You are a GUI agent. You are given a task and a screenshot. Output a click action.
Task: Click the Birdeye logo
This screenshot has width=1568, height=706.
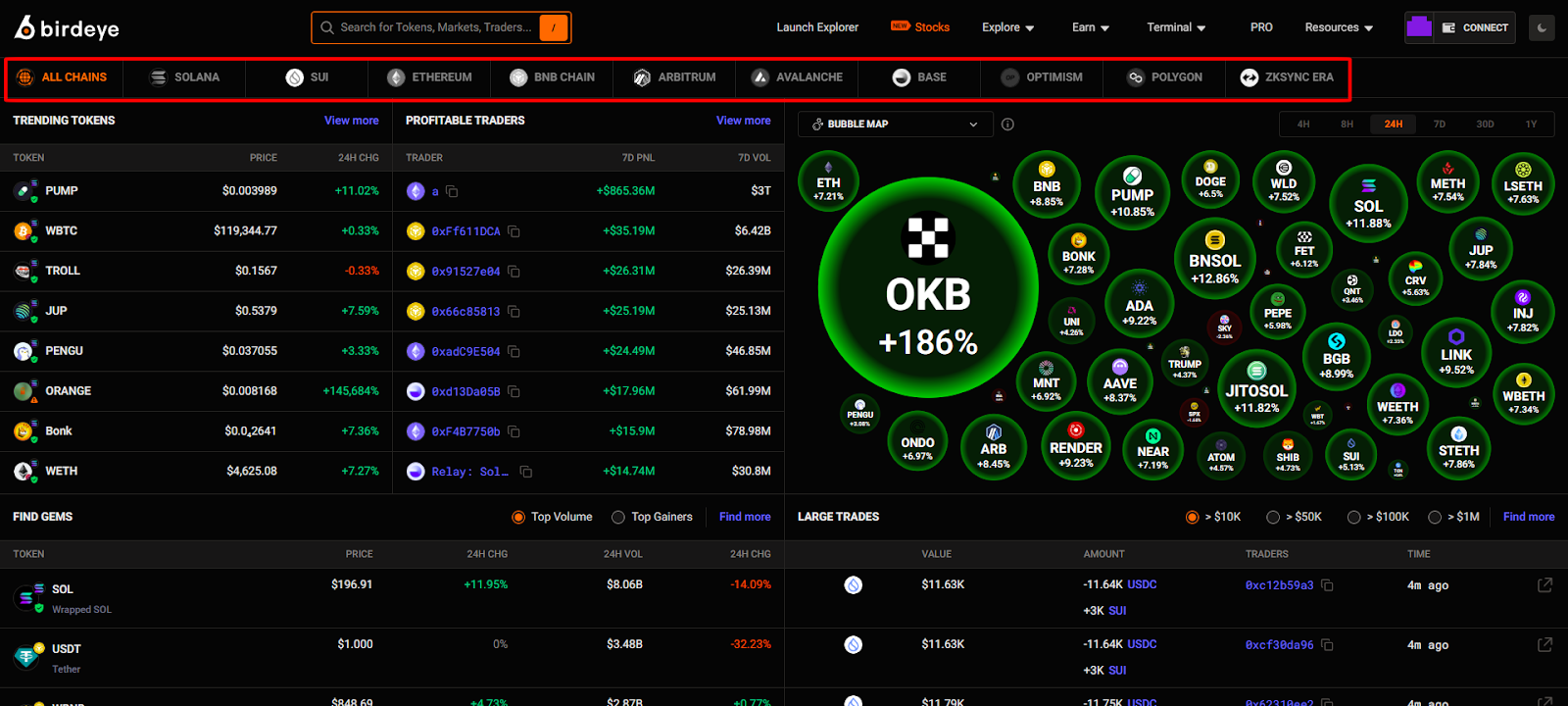67,27
